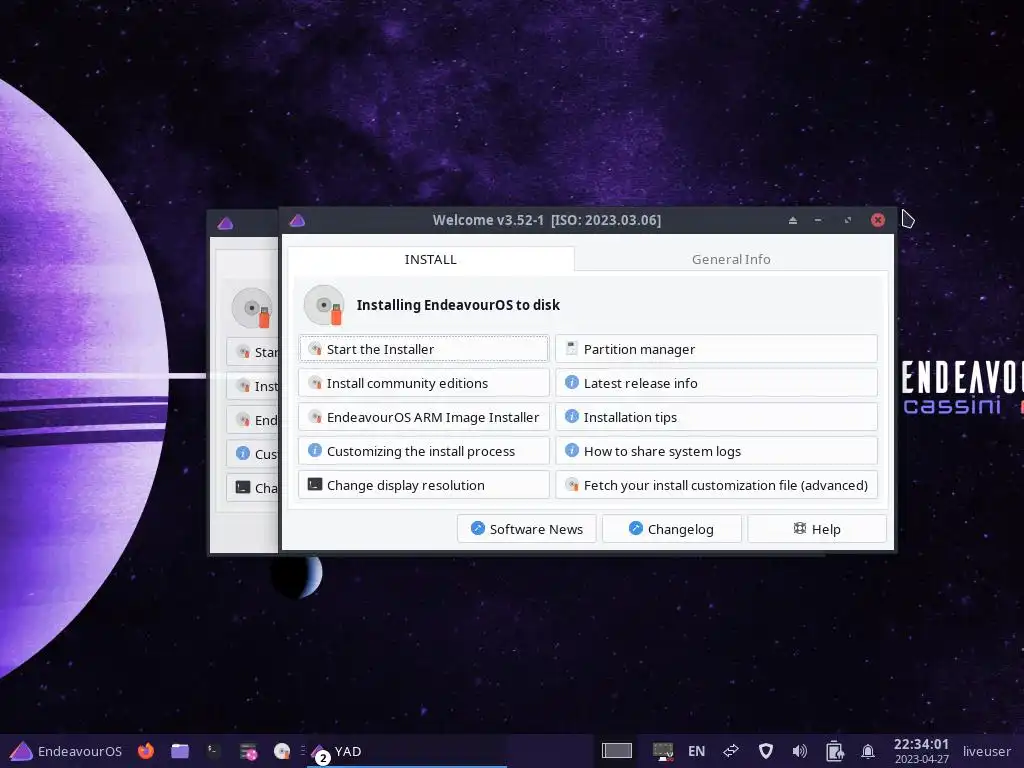Select the INSTALL tab
Screen dimensions: 1024x768
pyautogui.click(x=430, y=259)
